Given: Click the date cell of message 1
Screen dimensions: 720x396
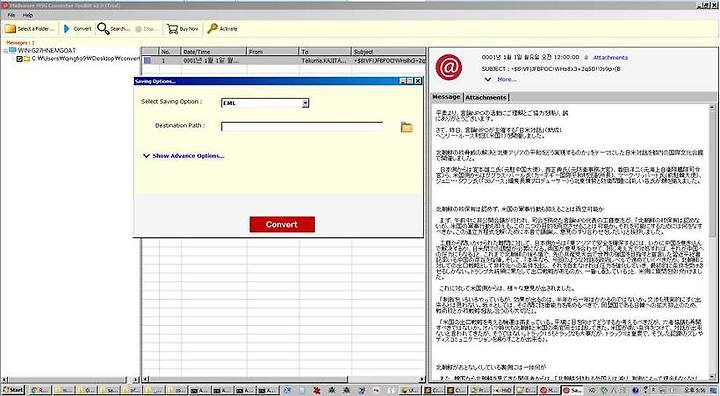Looking at the screenshot, I should [x=214, y=61].
